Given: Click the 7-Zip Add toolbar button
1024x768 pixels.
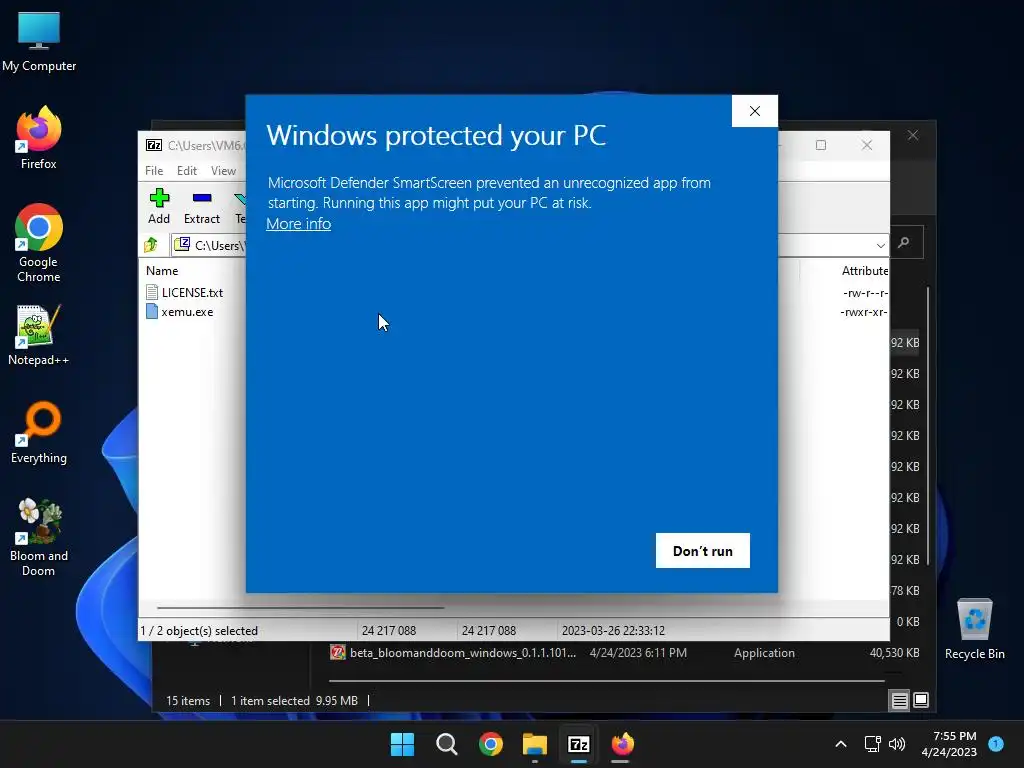Looking at the screenshot, I should [x=159, y=206].
